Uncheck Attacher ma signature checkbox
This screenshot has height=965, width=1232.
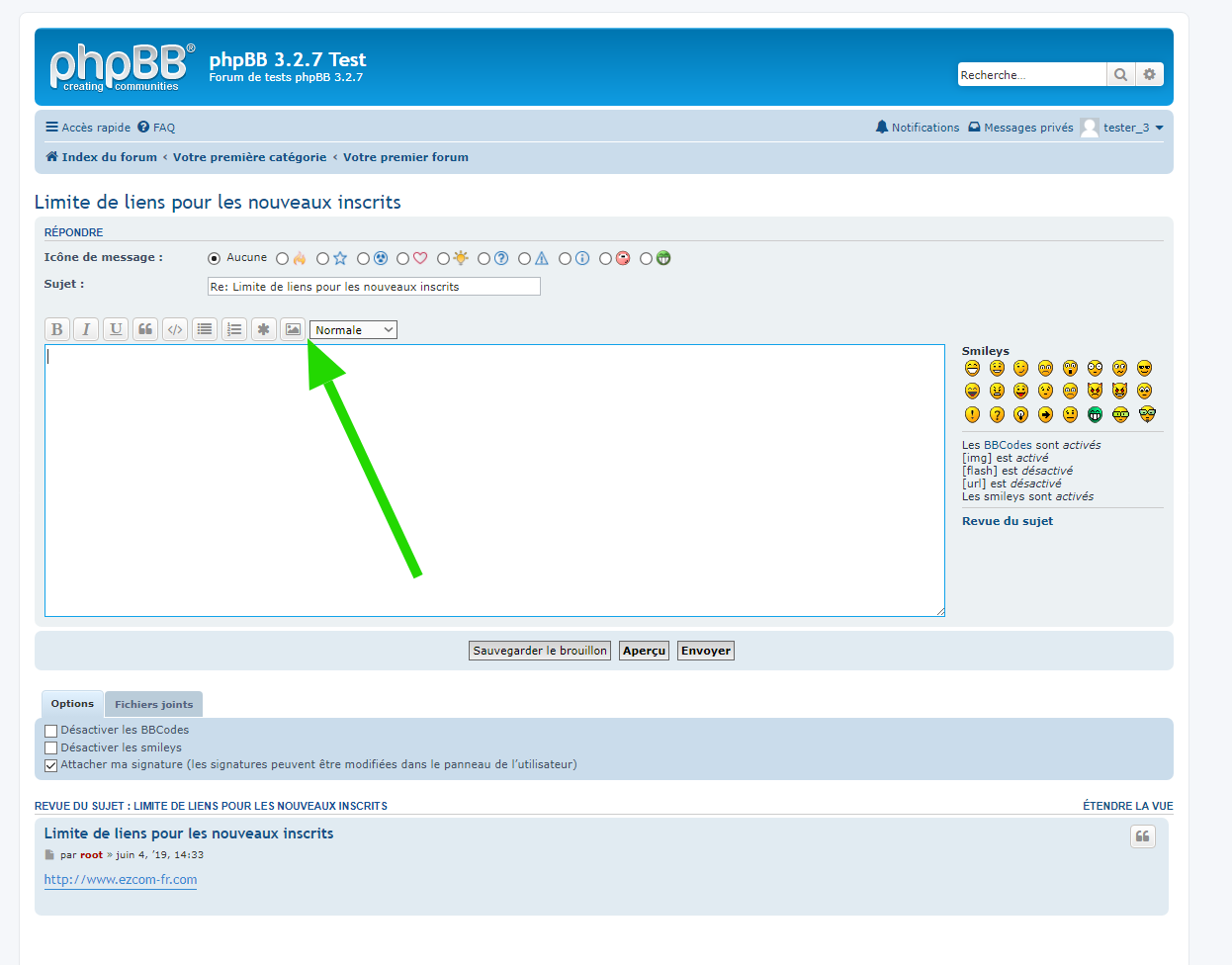point(51,765)
